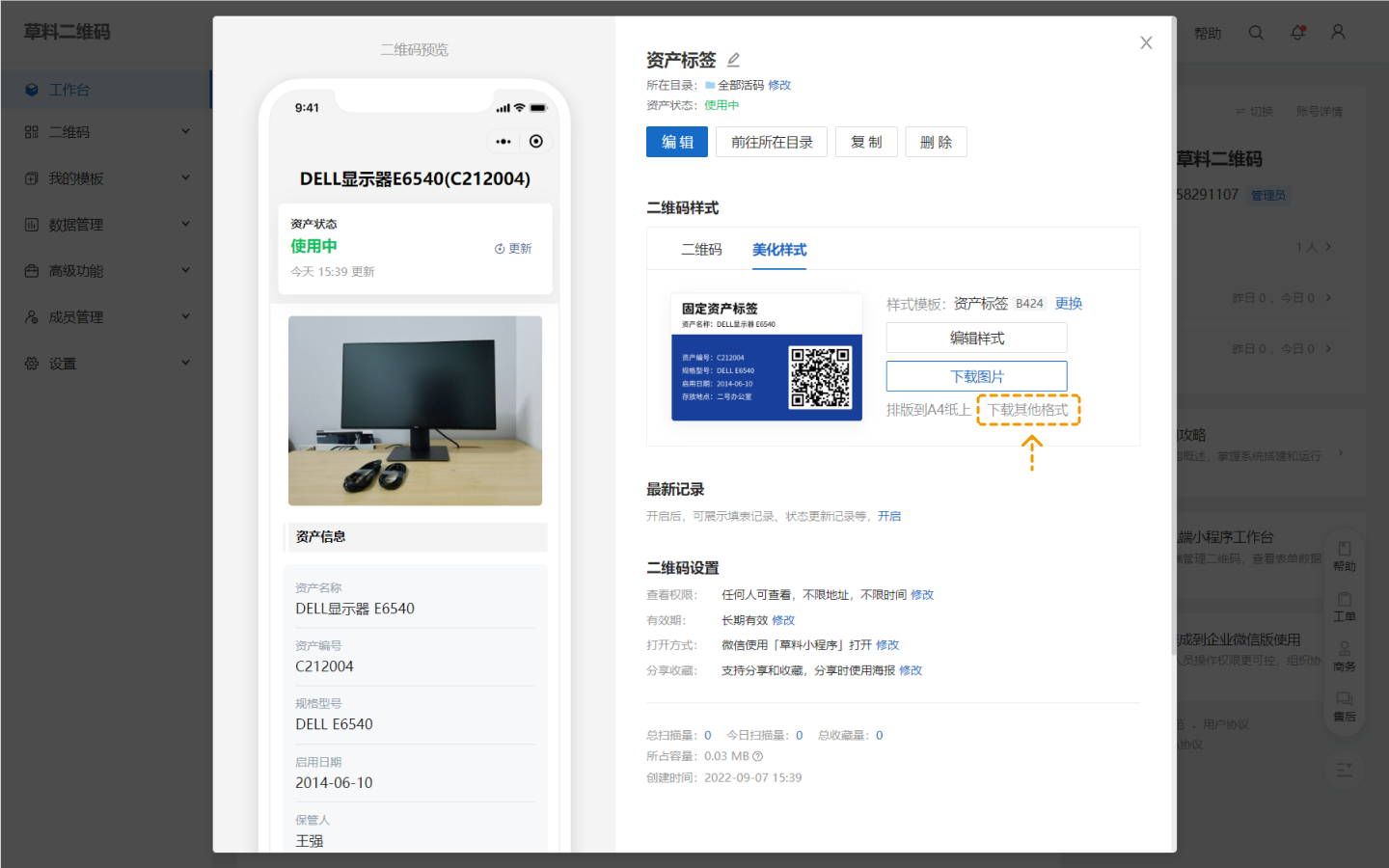The width and height of the screenshot is (1389, 868).
Task: Click the 成员管理 person icon in sidebar
Action: coord(32,317)
